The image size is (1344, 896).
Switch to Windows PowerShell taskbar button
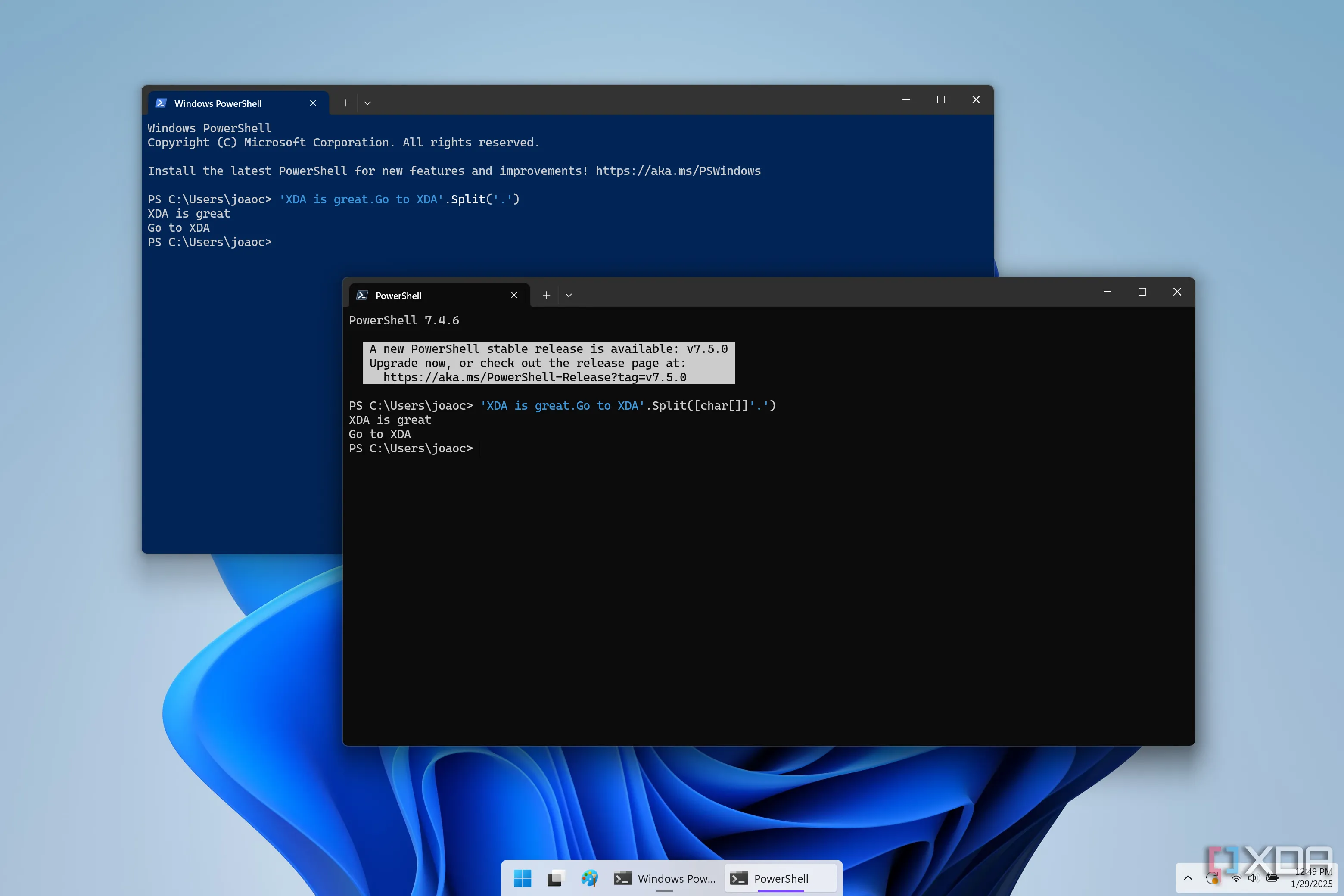pyautogui.click(x=665, y=878)
